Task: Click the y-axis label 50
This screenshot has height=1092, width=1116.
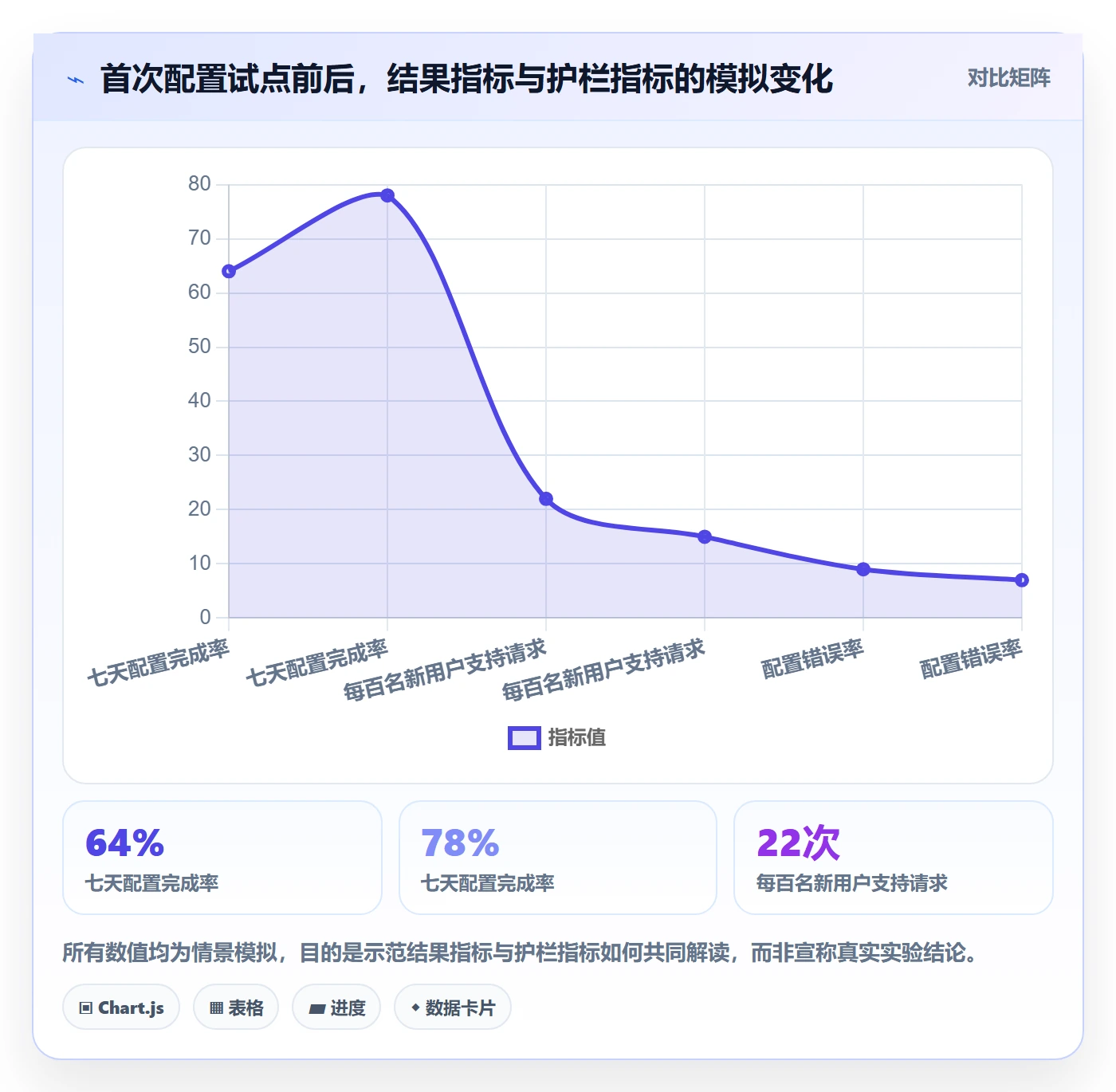Action: click(199, 347)
